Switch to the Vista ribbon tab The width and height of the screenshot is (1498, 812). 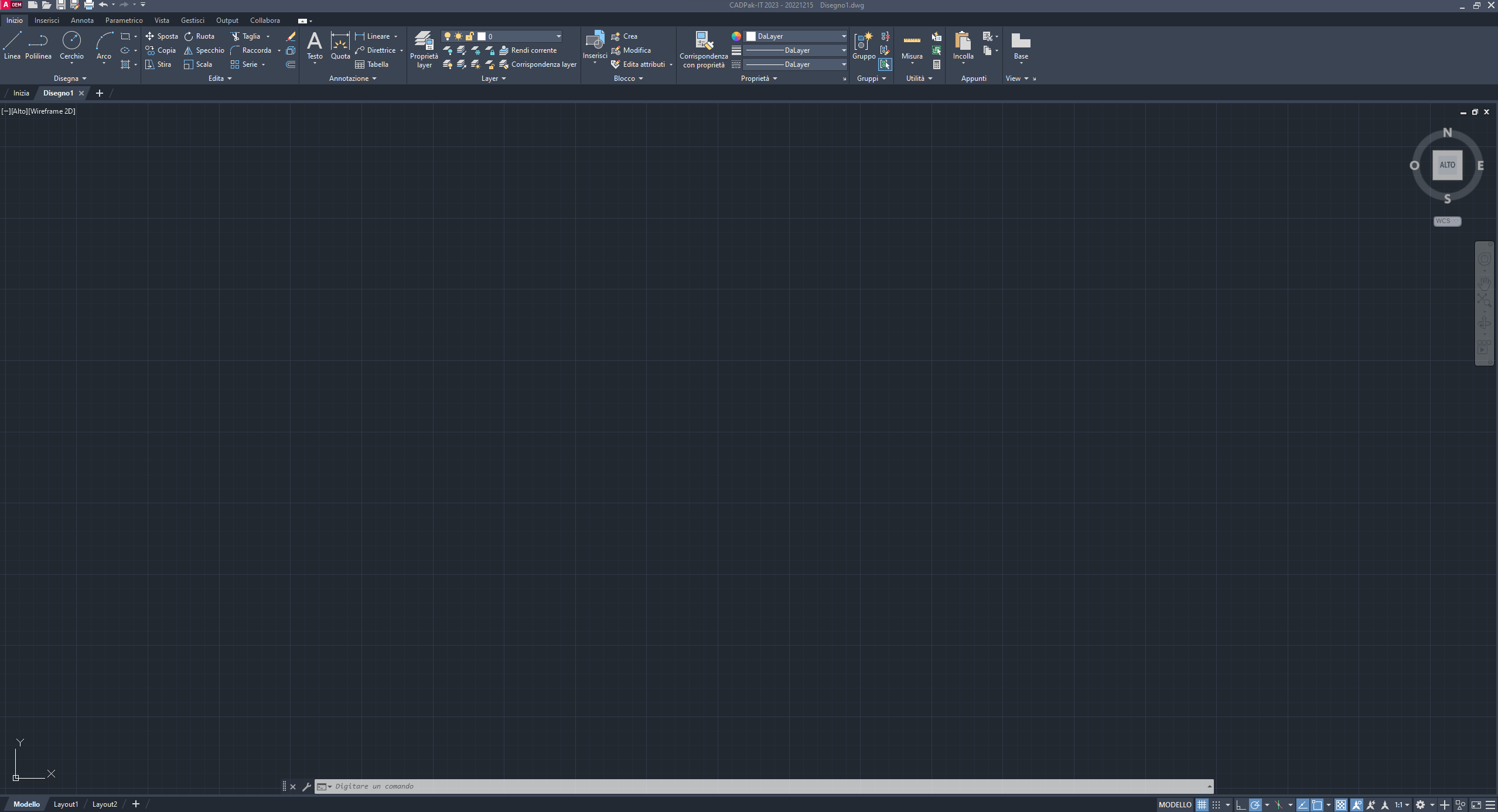[x=162, y=21]
